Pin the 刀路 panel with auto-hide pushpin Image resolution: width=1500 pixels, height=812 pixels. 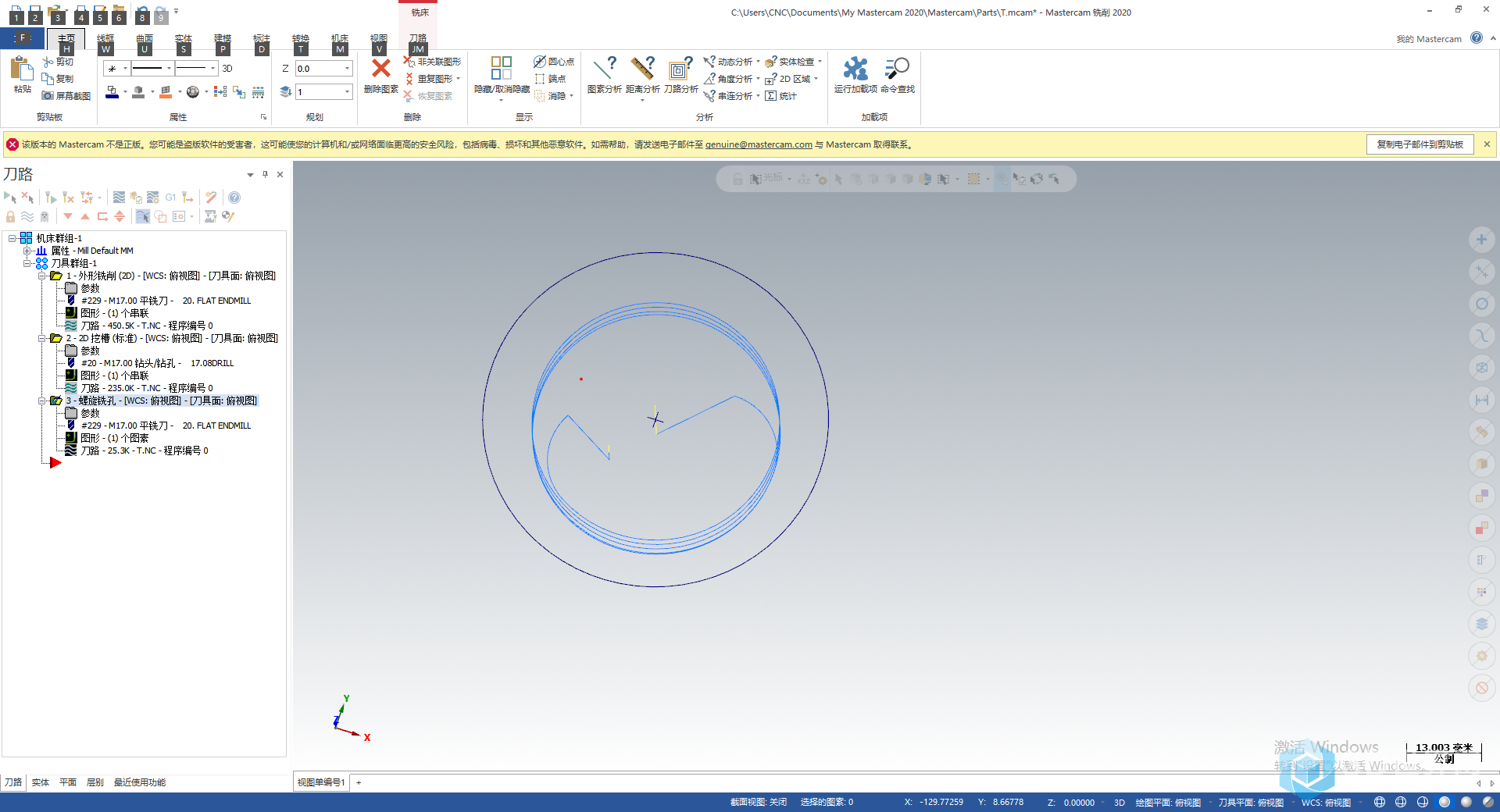[266, 174]
